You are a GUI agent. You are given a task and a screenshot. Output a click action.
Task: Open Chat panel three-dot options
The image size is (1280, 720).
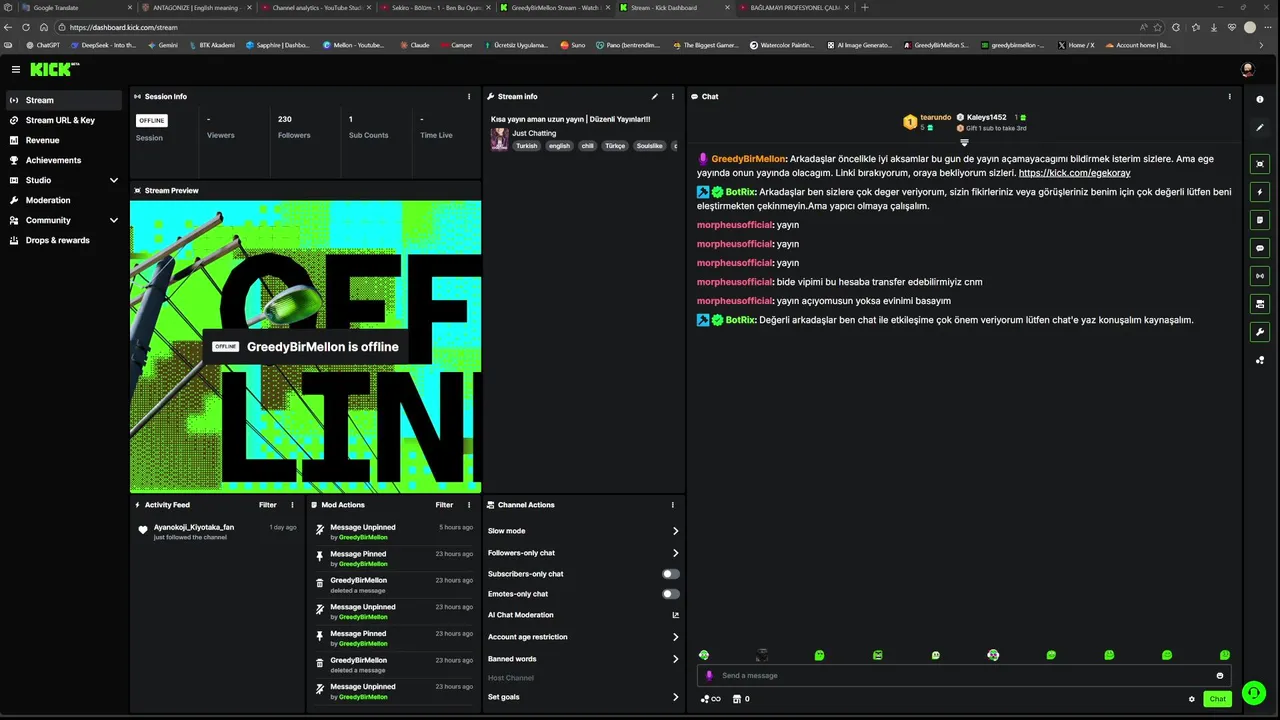[x=1229, y=97]
